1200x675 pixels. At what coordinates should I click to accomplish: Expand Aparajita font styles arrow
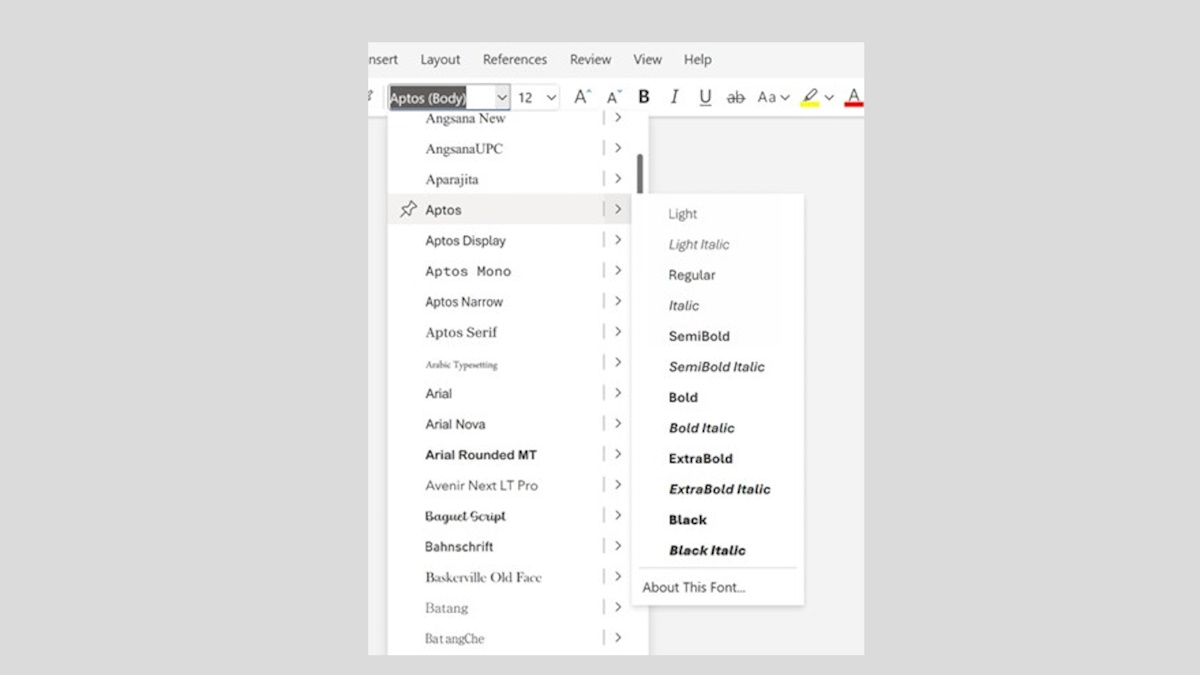pyautogui.click(x=618, y=179)
